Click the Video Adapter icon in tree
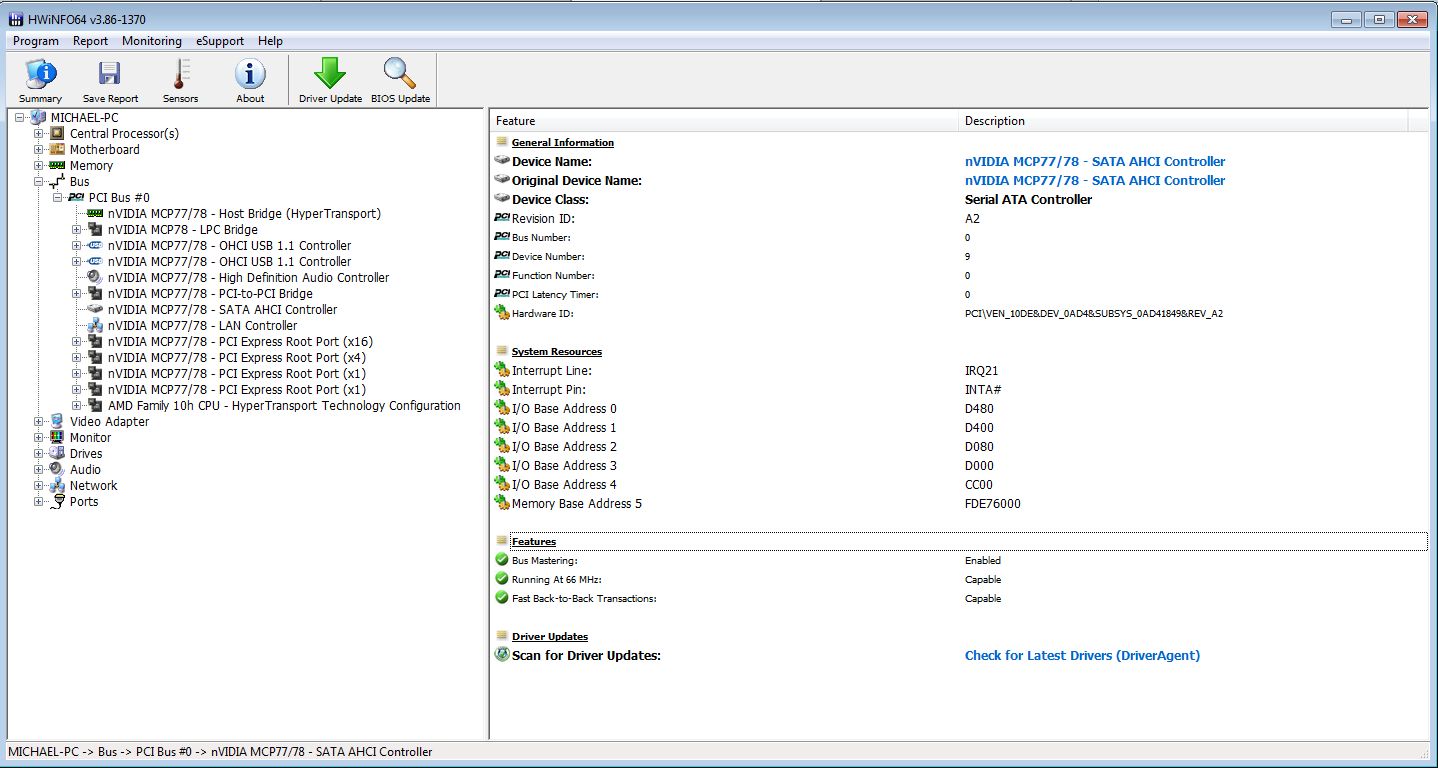Viewport: 1438px width, 768px height. [x=57, y=422]
